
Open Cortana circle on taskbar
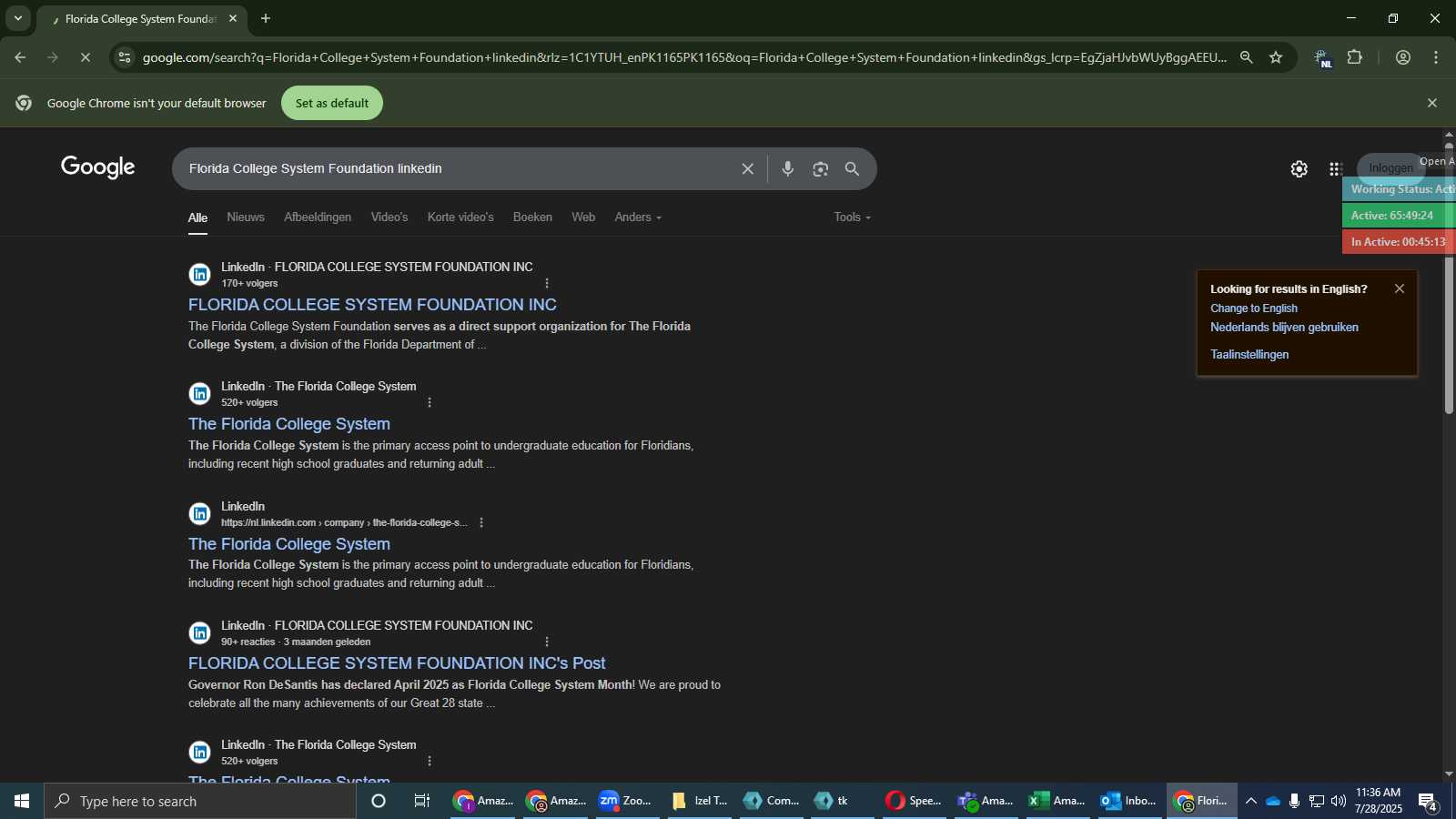coord(379,801)
